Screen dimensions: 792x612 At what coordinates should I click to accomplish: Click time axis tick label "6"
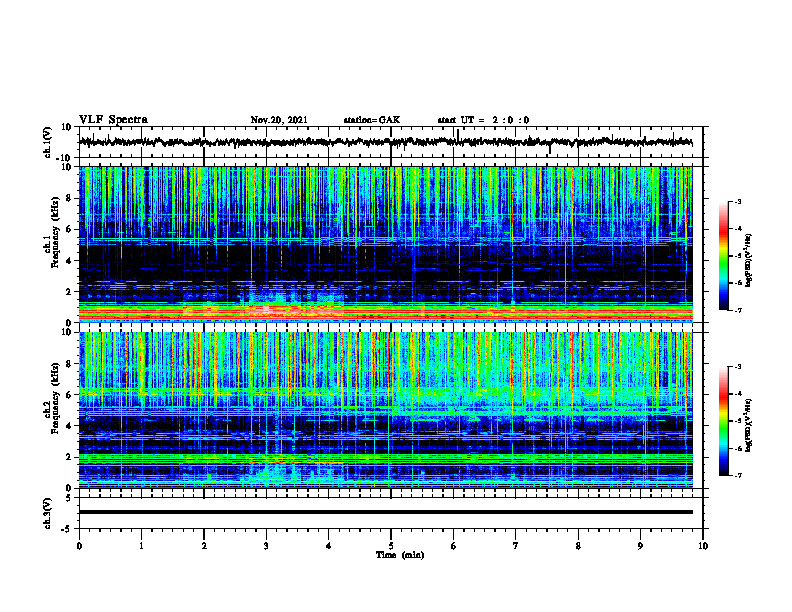pos(453,546)
